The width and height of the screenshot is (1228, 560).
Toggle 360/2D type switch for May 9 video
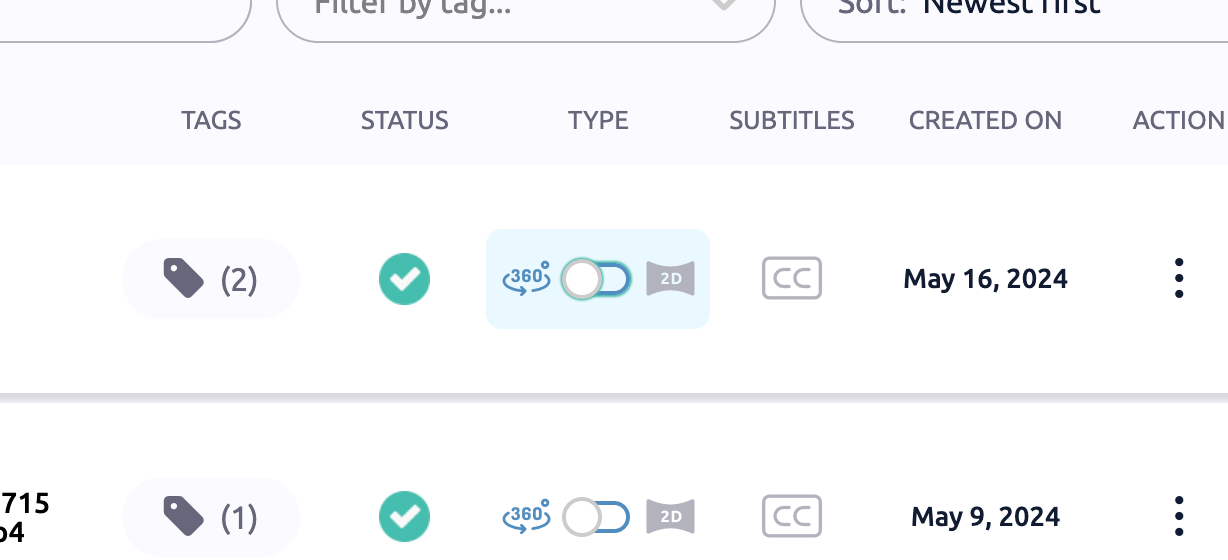coord(596,517)
